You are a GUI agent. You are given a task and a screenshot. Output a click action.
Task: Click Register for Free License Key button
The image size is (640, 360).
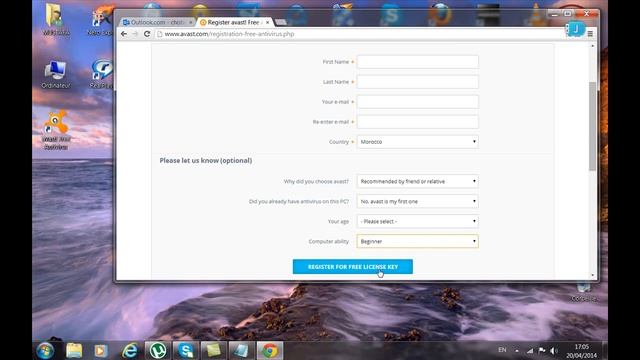coord(353,267)
